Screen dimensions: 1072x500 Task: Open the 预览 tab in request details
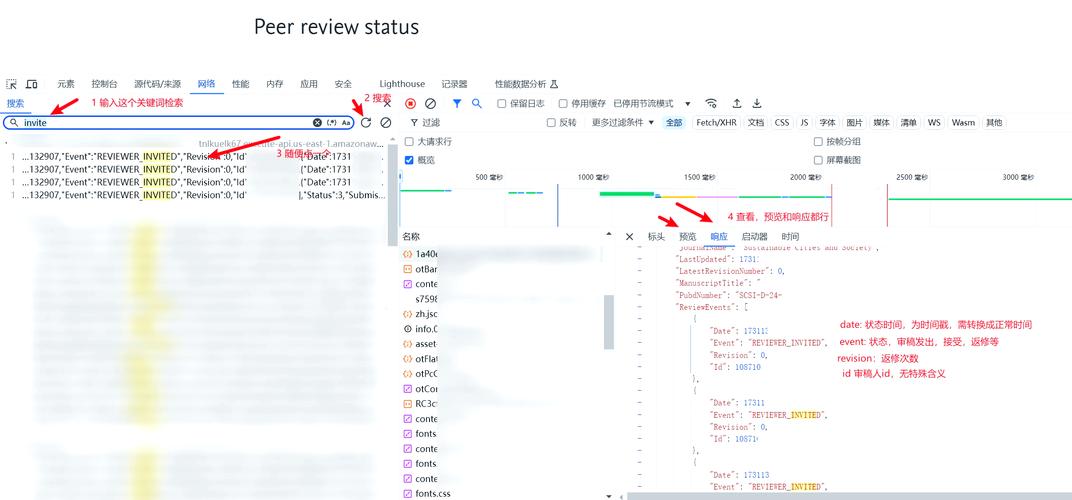click(688, 237)
